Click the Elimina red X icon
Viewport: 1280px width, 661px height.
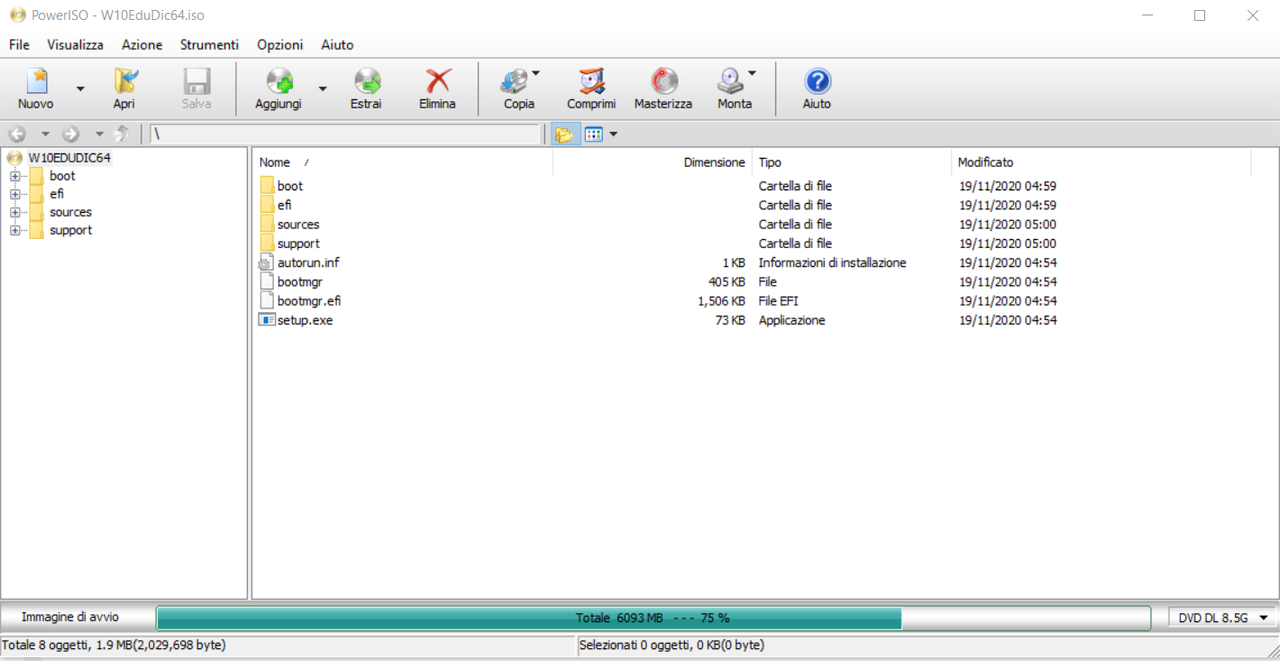437,81
